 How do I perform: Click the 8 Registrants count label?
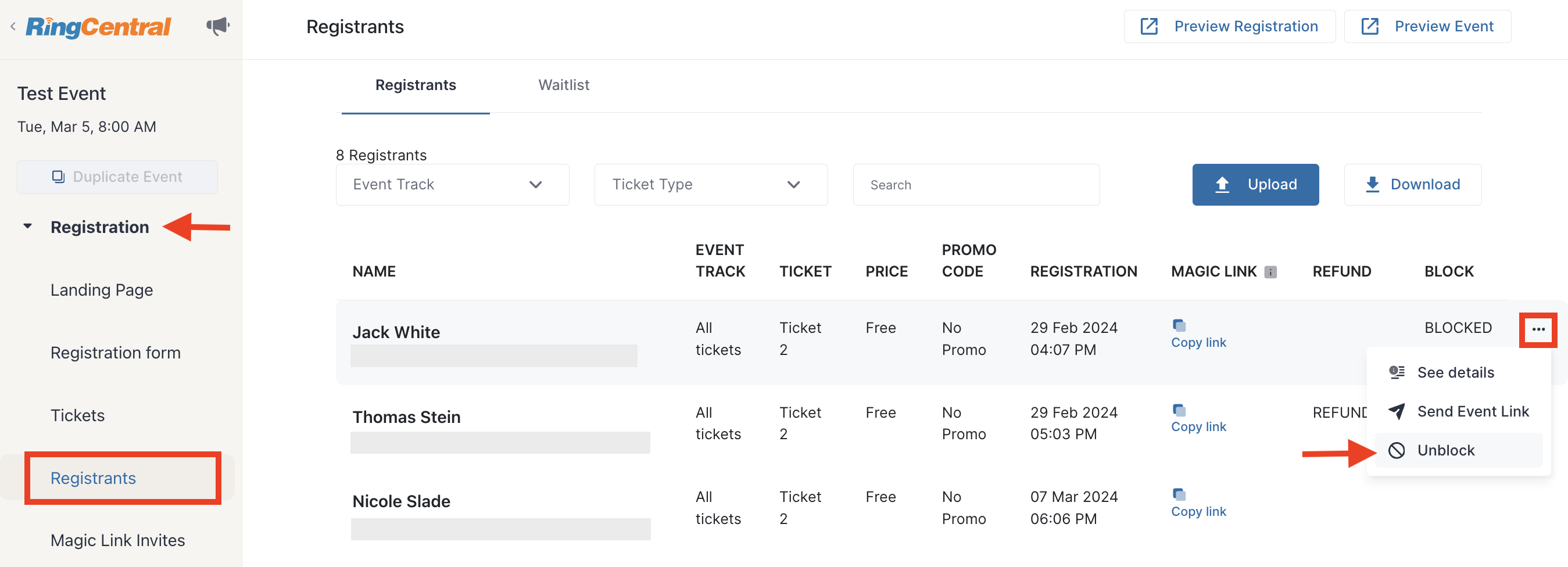[381, 155]
